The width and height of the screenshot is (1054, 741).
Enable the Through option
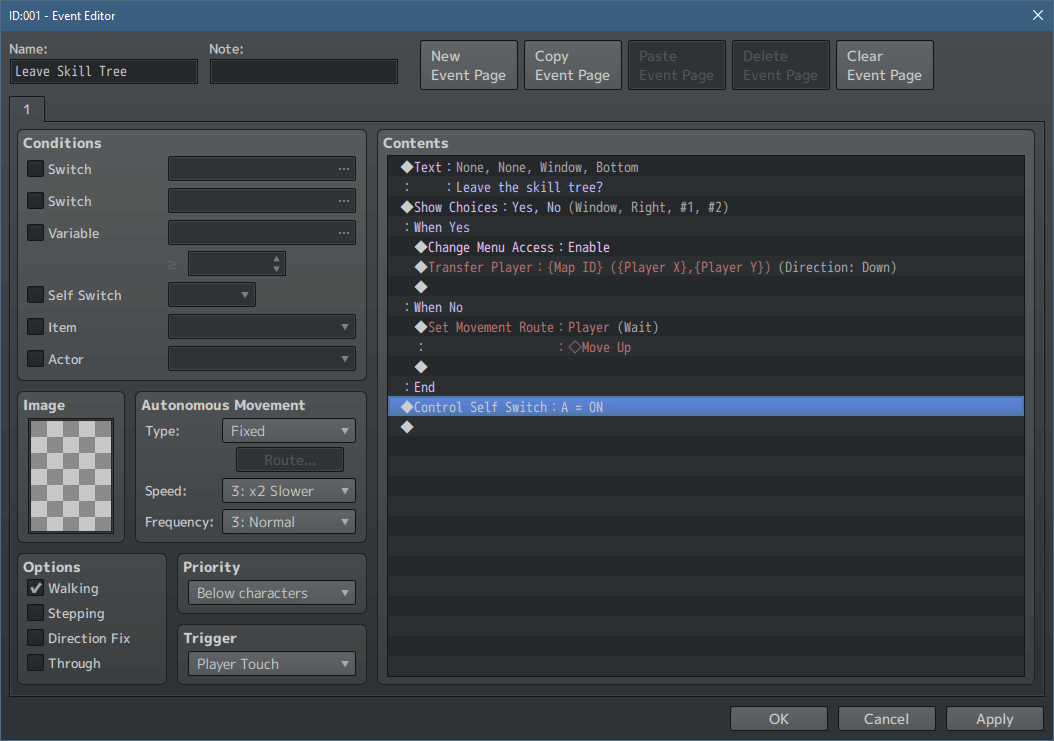pos(37,663)
